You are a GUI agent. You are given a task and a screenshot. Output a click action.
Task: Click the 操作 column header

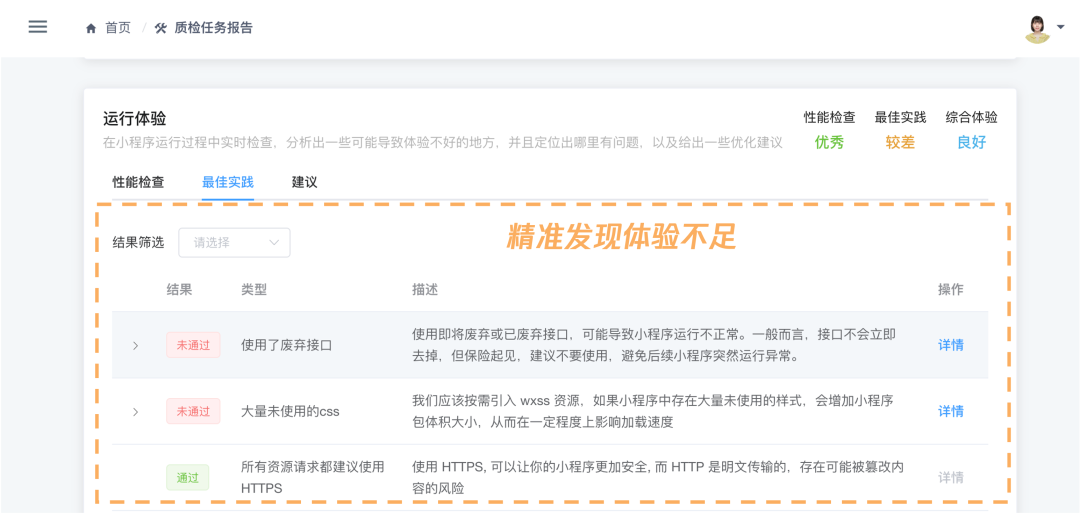(951, 290)
